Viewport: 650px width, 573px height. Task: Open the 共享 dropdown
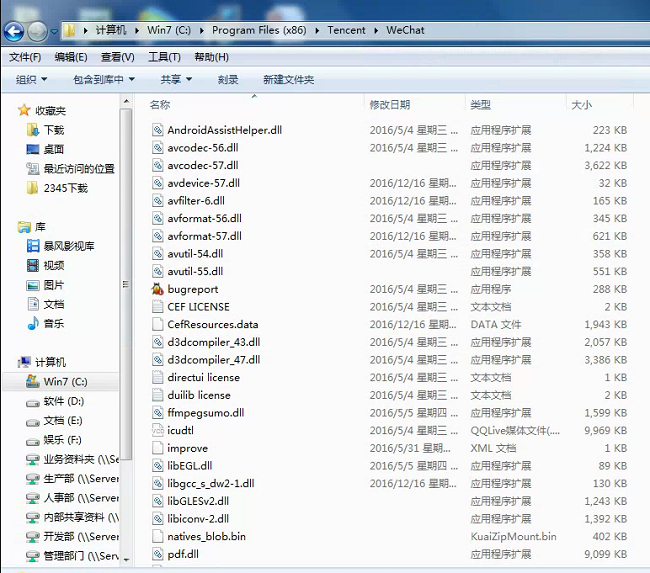pos(176,79)
